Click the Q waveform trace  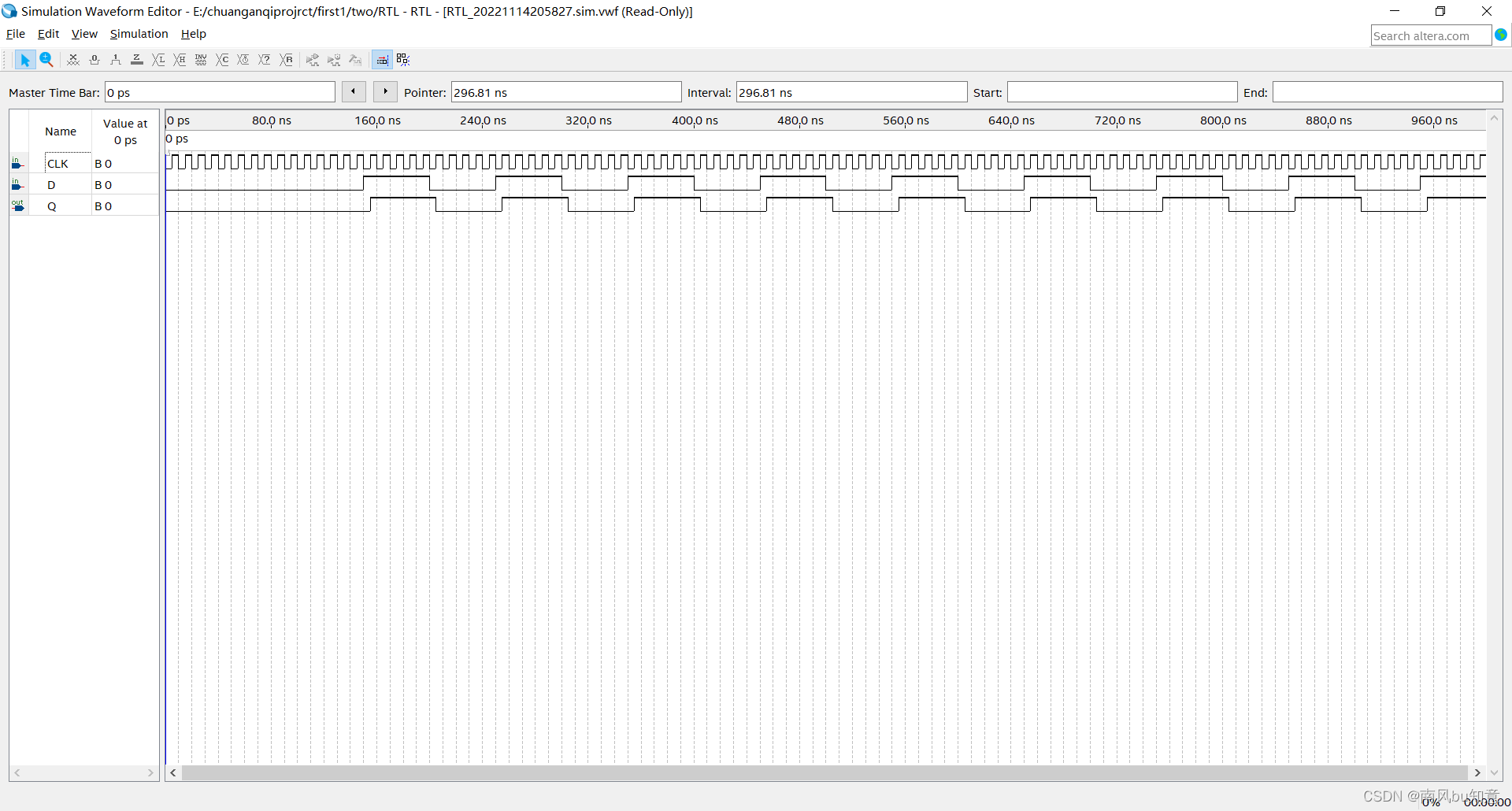(825, 205)
